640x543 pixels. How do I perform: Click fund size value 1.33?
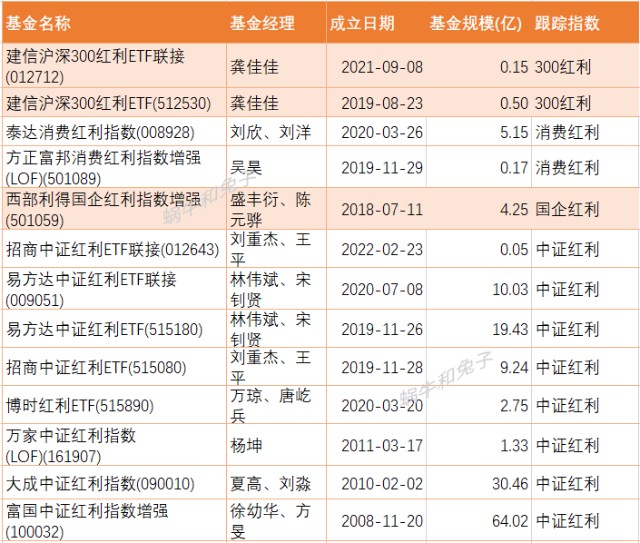click(x=514, y=445)
